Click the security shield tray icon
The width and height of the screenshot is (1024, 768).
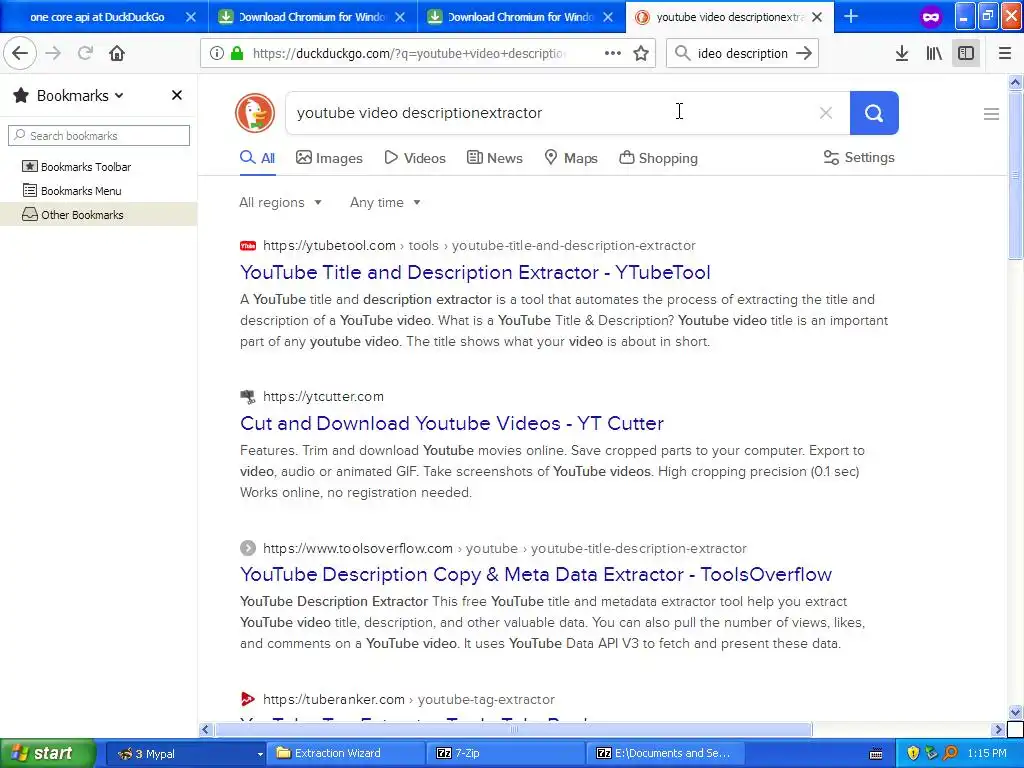coord(913,754)
